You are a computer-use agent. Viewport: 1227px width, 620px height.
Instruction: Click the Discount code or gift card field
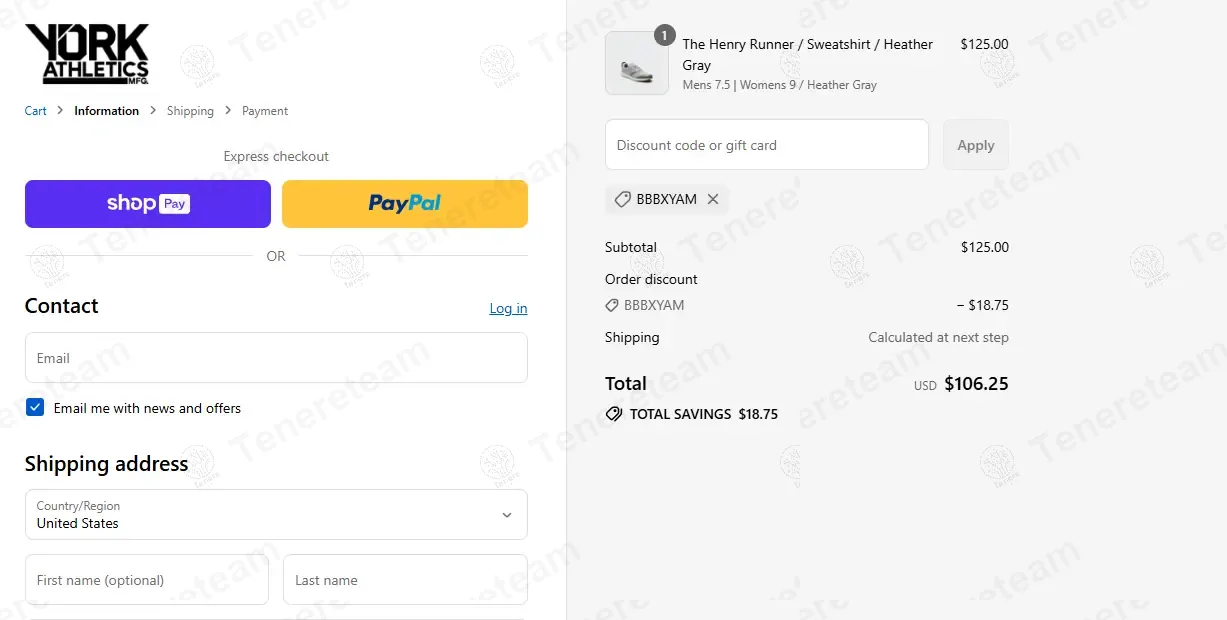767,145
